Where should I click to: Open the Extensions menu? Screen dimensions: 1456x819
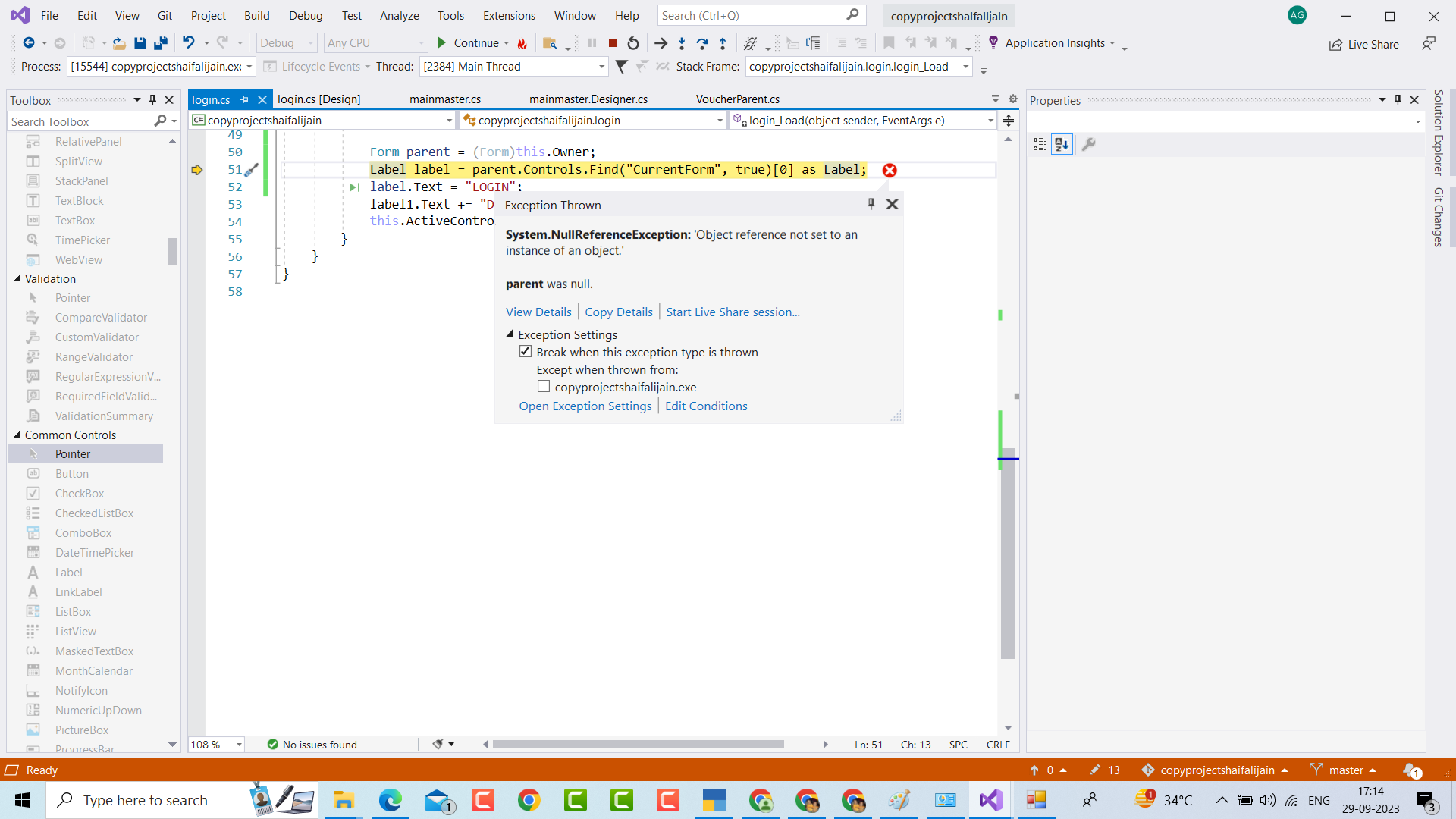pos(509,16)
